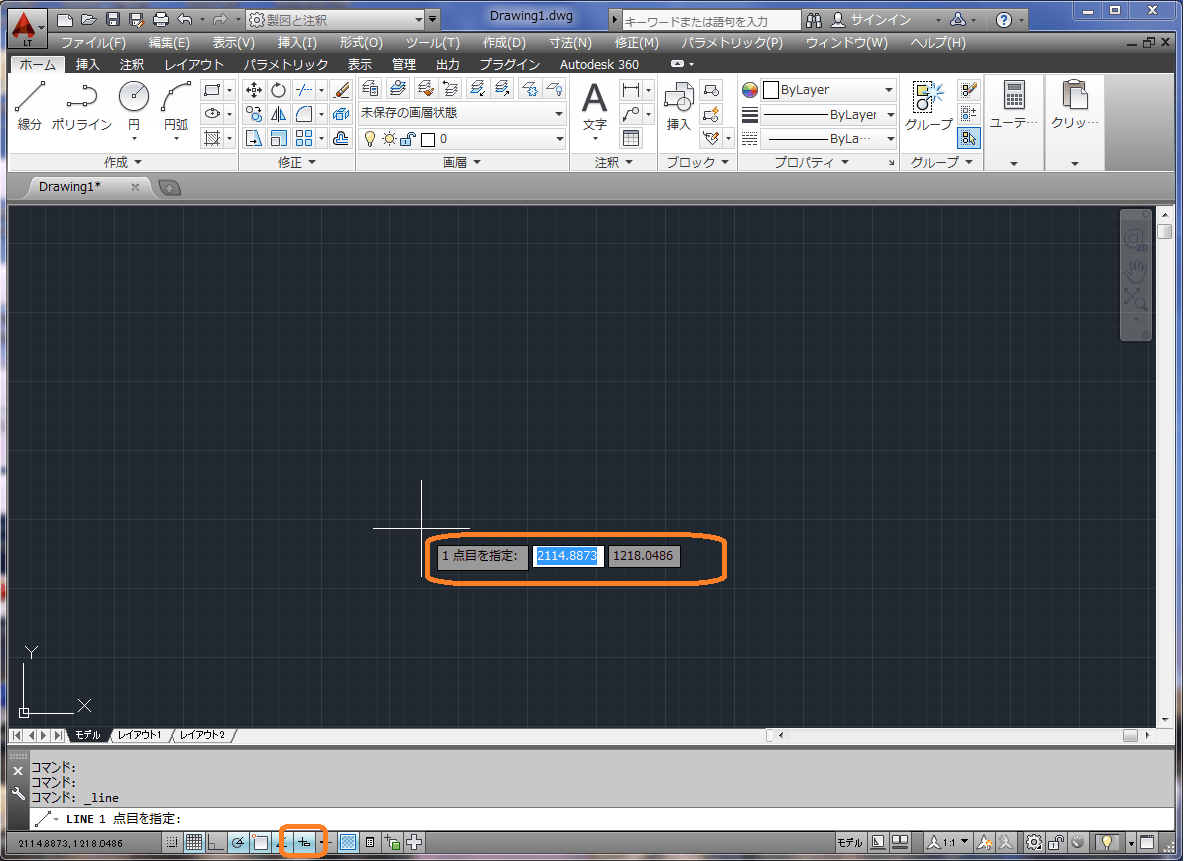1184x861 pixels.
Task: Click the Table tool icon
Action: tap(631, 138)
